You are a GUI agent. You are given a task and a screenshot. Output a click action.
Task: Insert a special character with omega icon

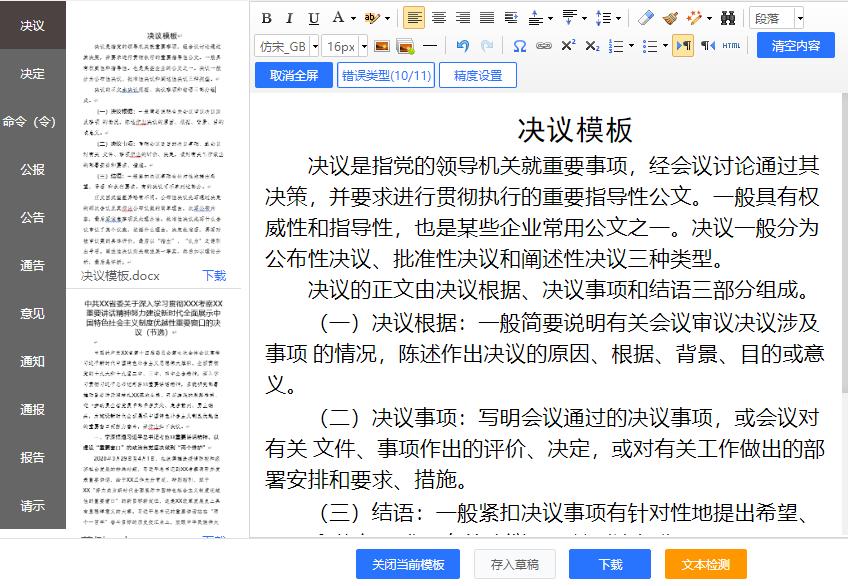point(519,46)
